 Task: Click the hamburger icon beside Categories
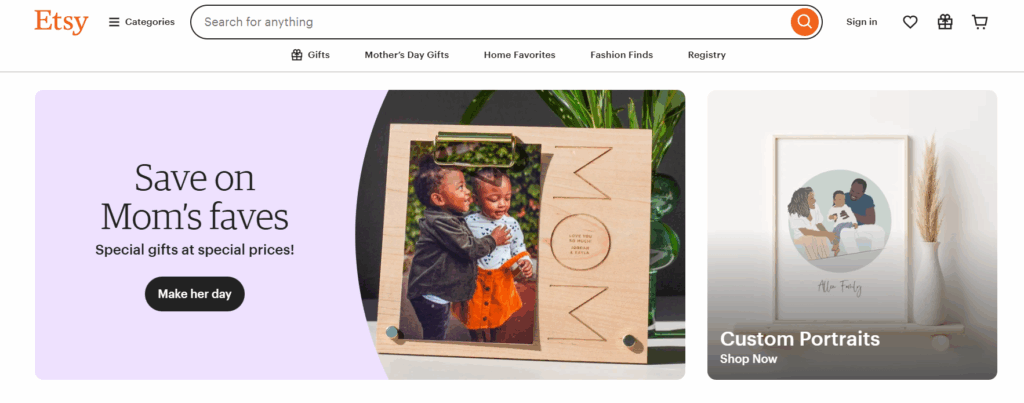pyautogui.click(x=114, y=22)
